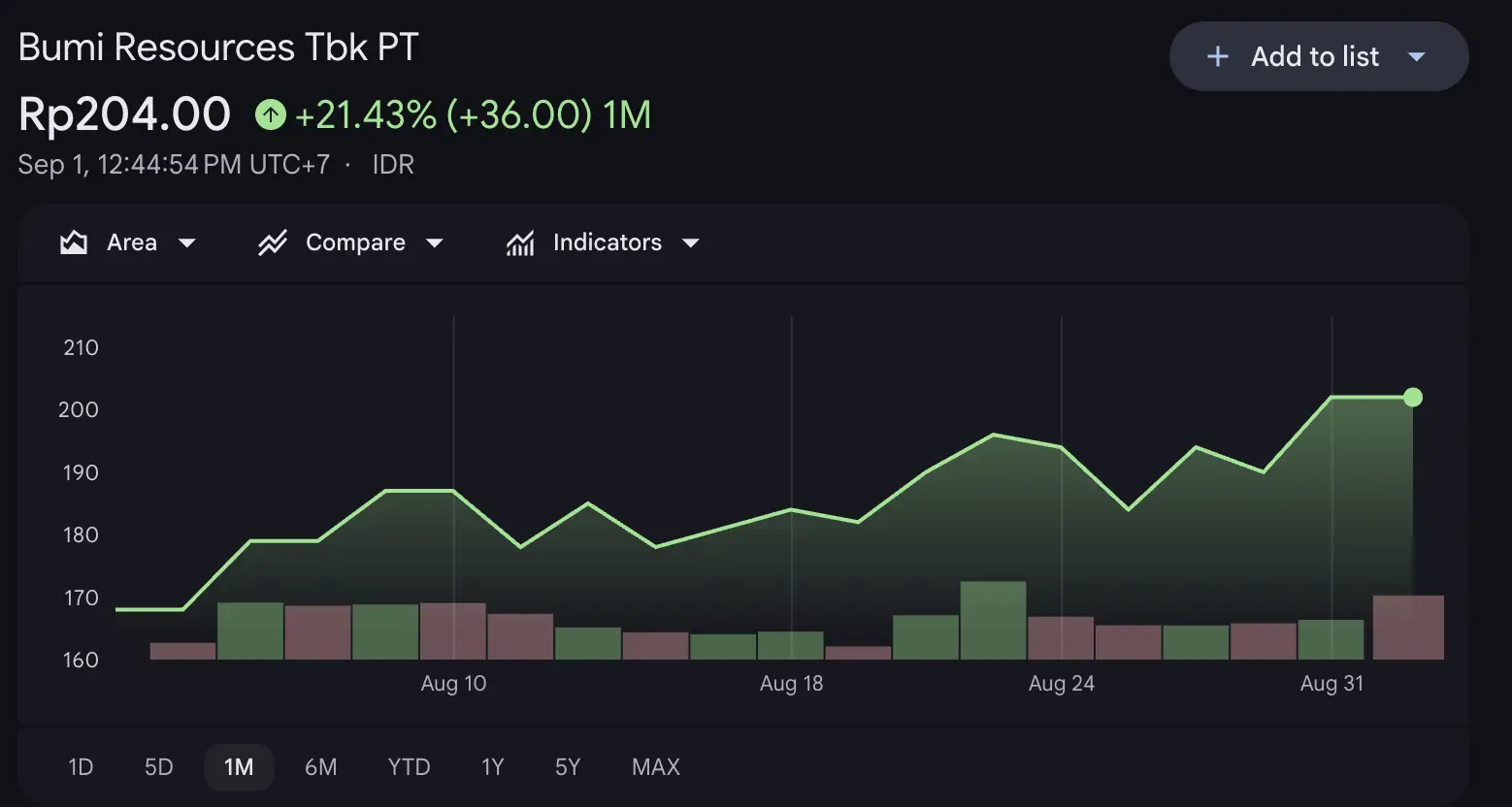Open the Indicators dropdown arrow
This screenshot has width=1512, height=807.
point(691,242)
